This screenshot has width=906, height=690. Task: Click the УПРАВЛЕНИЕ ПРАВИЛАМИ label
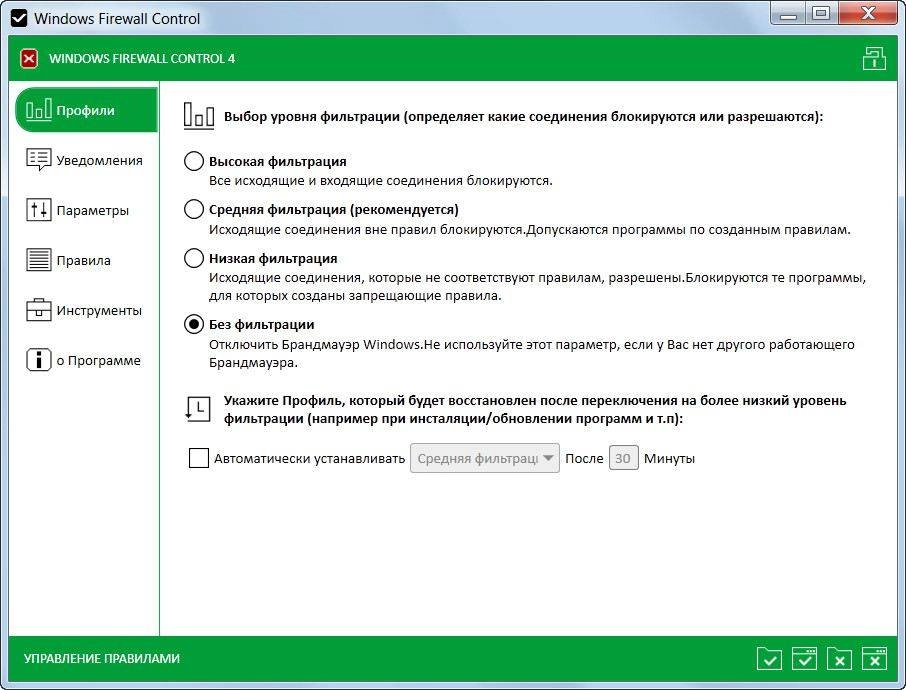102,658
